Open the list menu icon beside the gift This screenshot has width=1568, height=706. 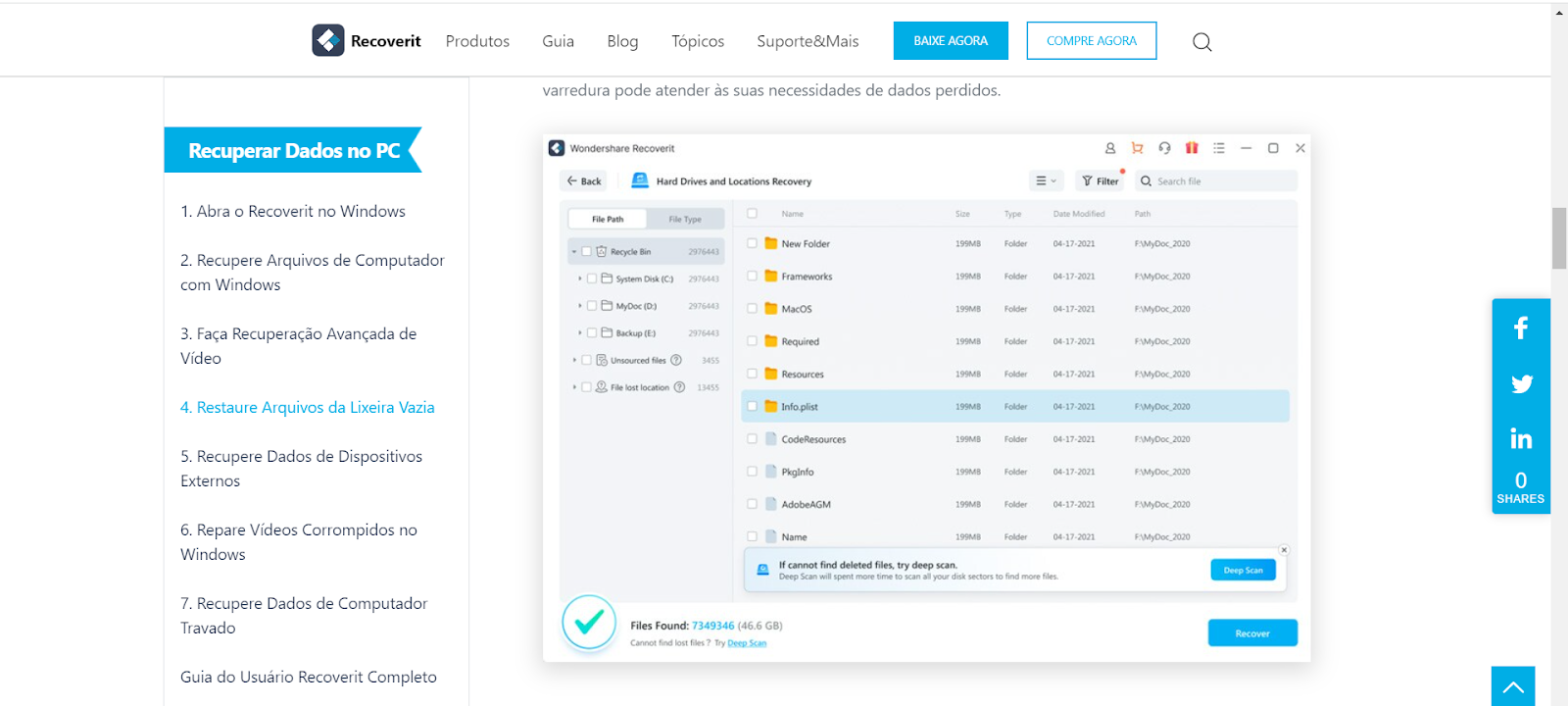(x=1219, y=148)
